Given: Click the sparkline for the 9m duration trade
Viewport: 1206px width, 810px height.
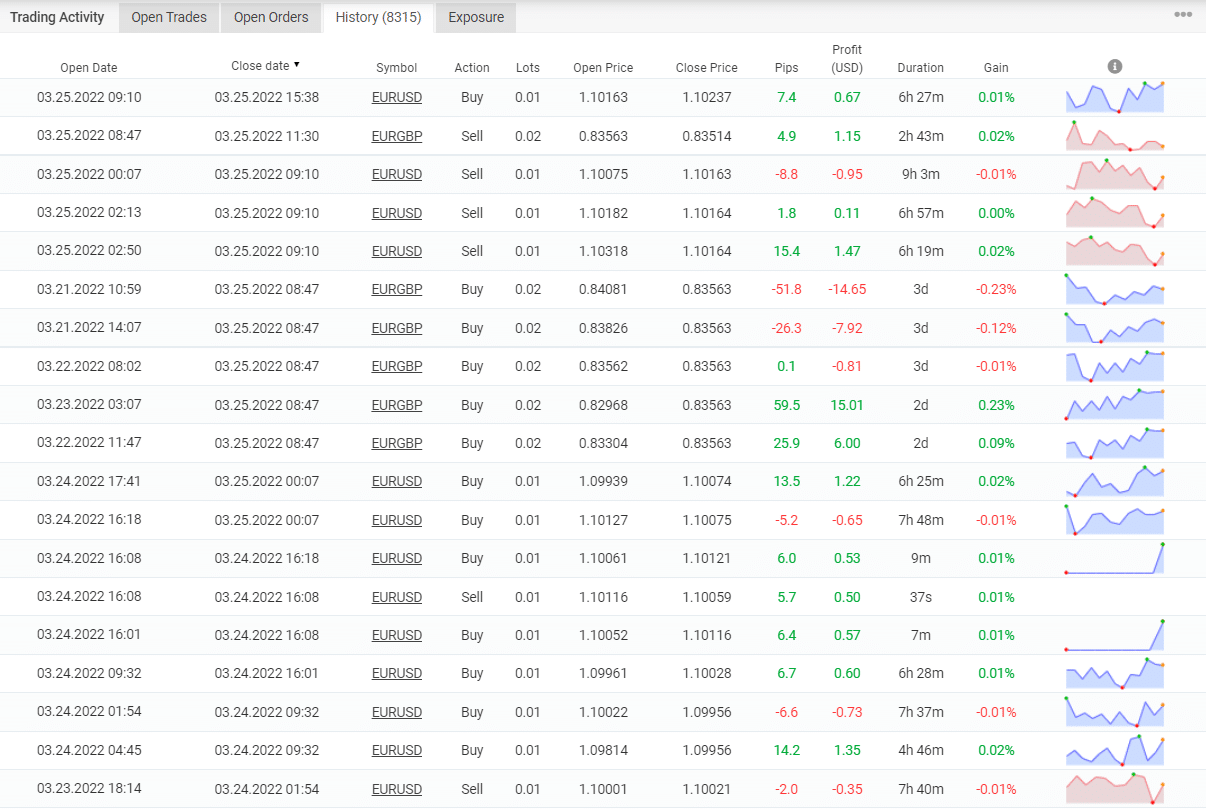Looking at the screenshot, I should point(1115,558).
